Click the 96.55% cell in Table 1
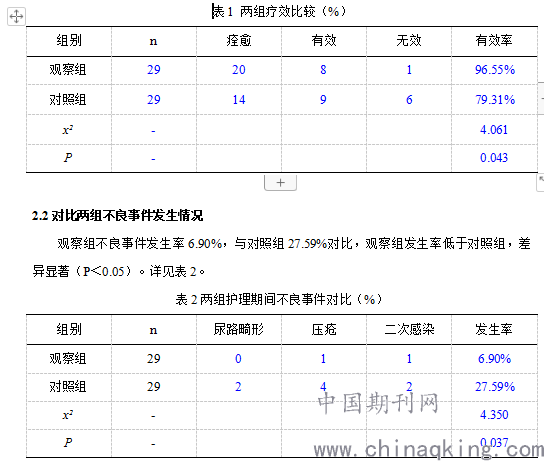Viewport: 544px width, 461px height. tap(495, 70)
